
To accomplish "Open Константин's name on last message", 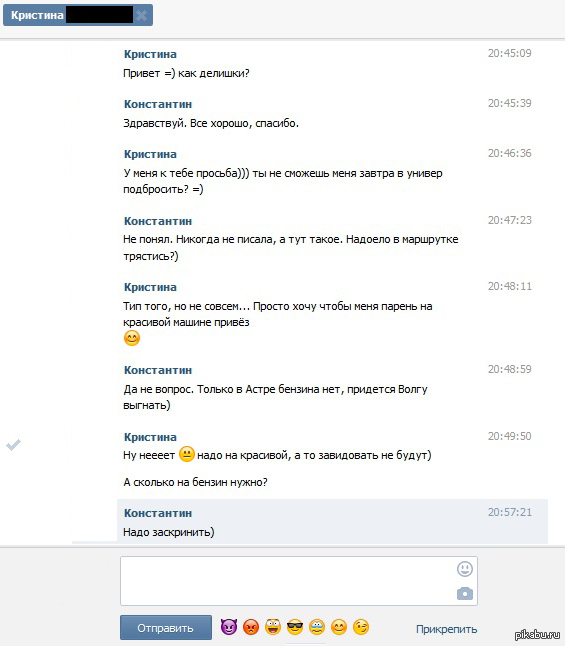I will pos(158,513).
